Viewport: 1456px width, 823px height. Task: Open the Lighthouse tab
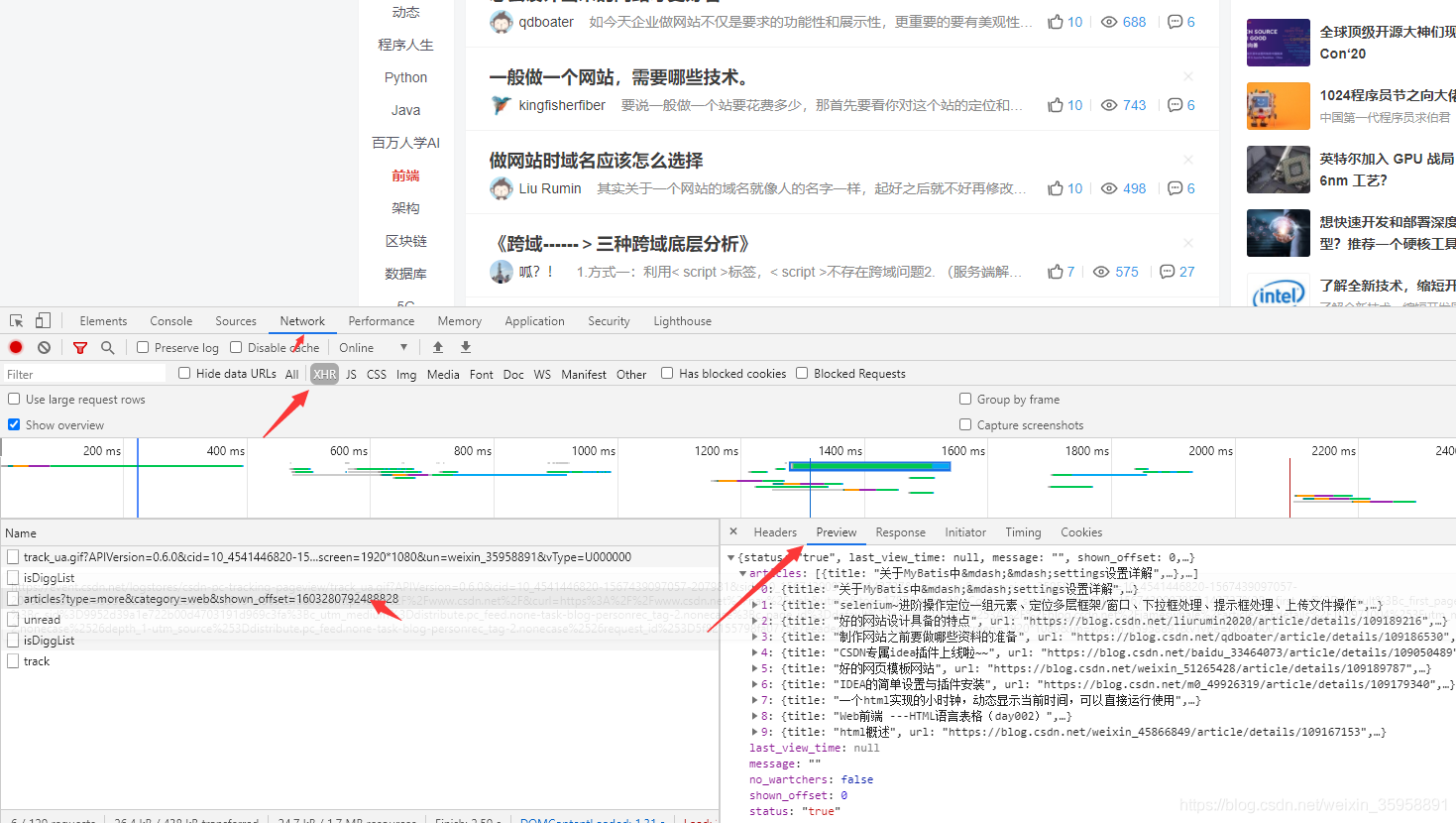(x=682, y=321)
